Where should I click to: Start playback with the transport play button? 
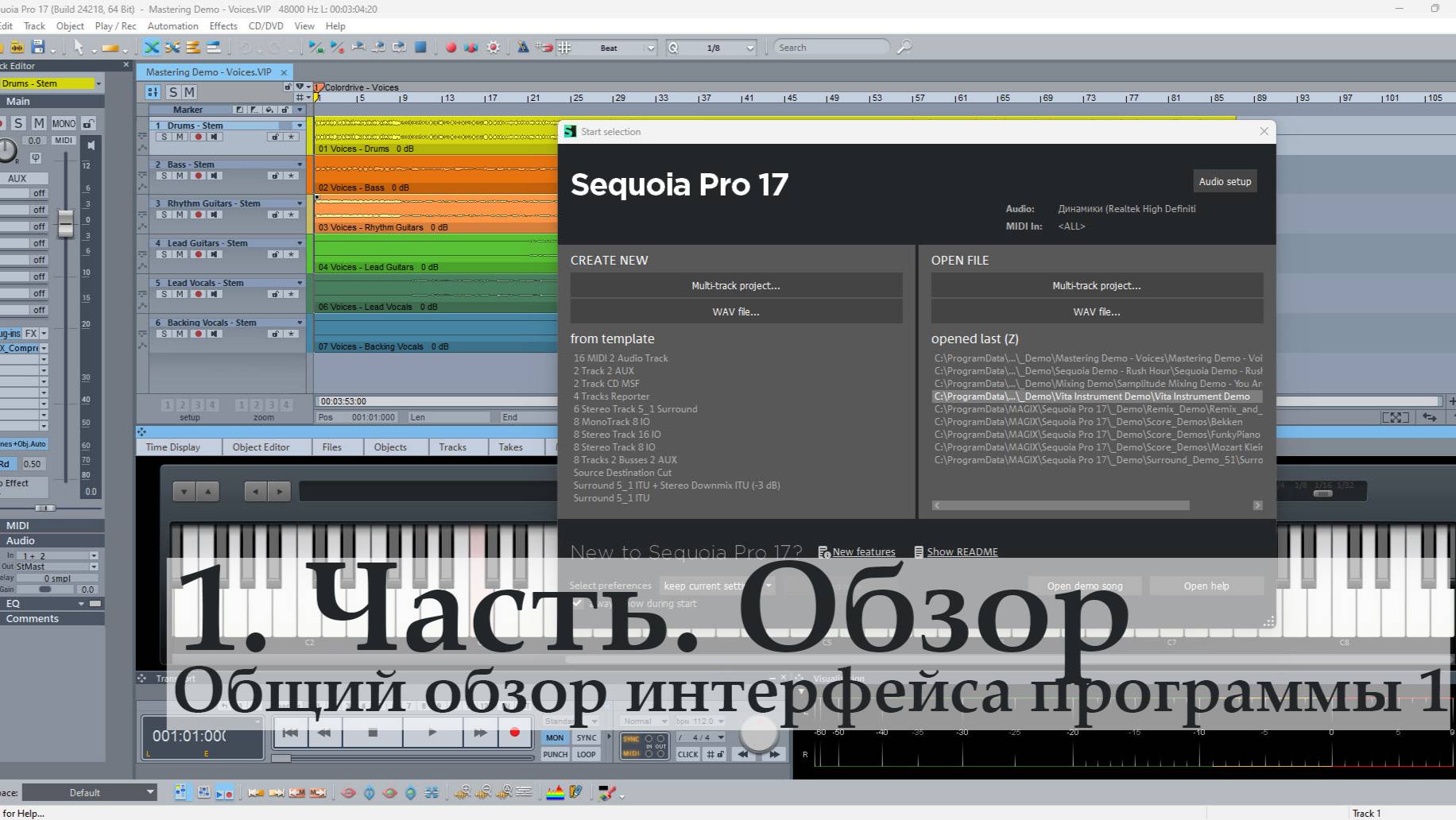point(432,733)
